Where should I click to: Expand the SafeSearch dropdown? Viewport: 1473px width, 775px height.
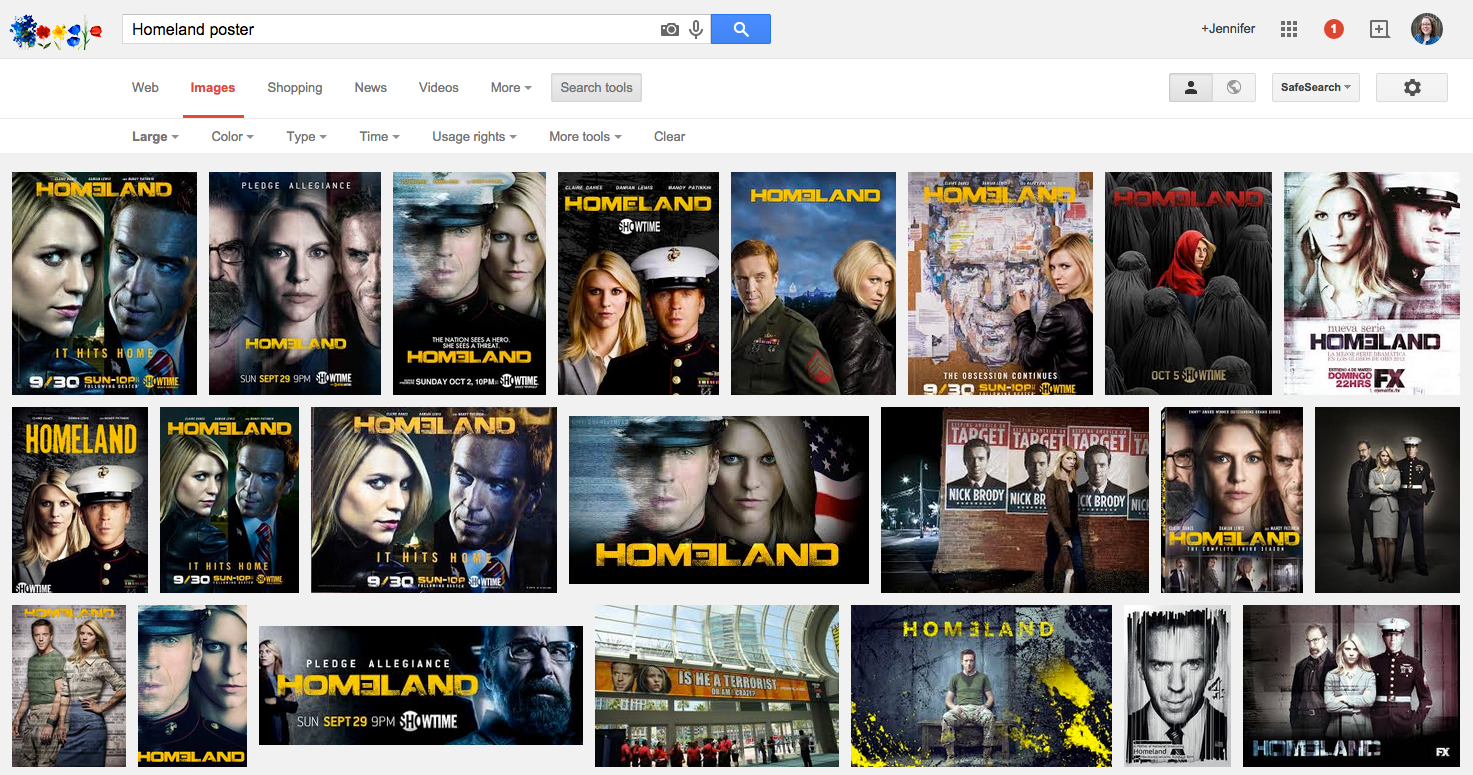coord(1315,88)
